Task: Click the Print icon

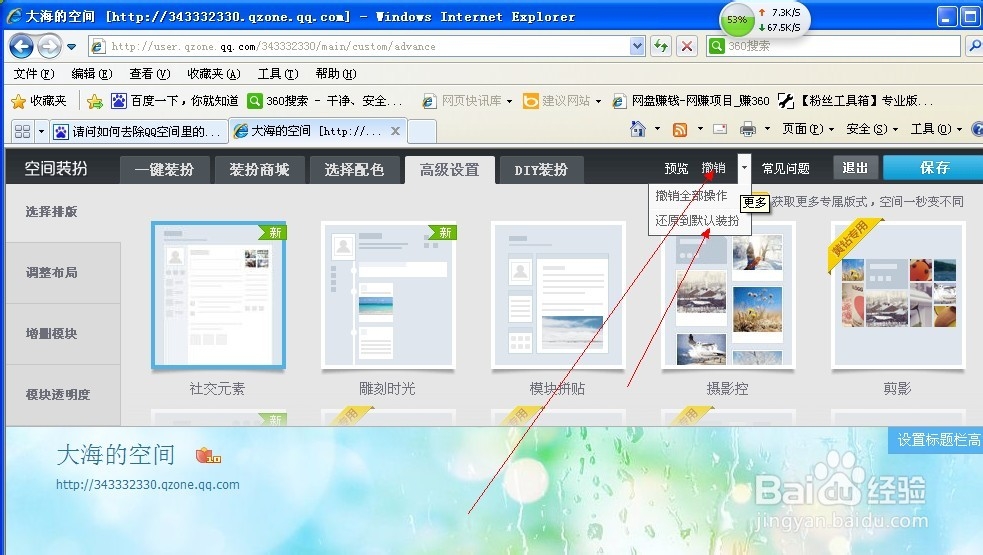Action: (747, 129)
